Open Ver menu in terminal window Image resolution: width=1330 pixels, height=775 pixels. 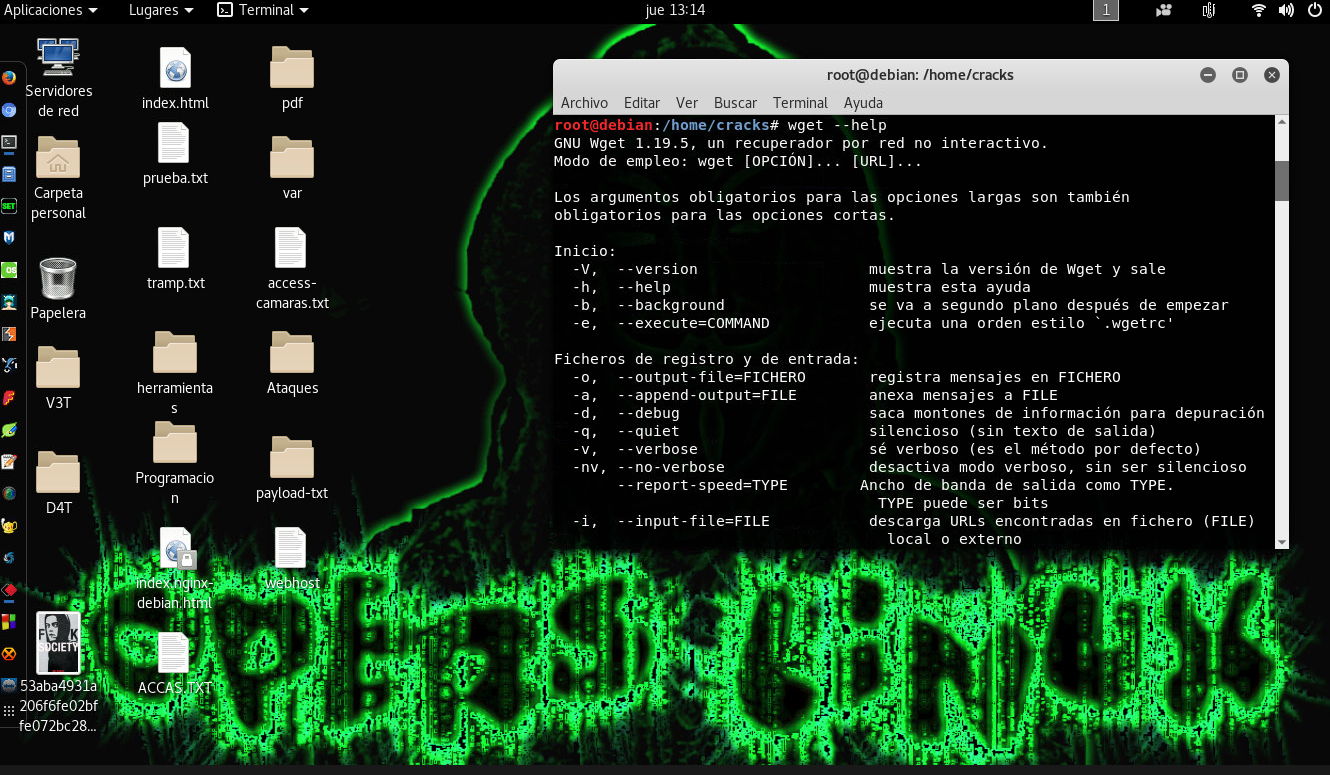pos(687,102)
